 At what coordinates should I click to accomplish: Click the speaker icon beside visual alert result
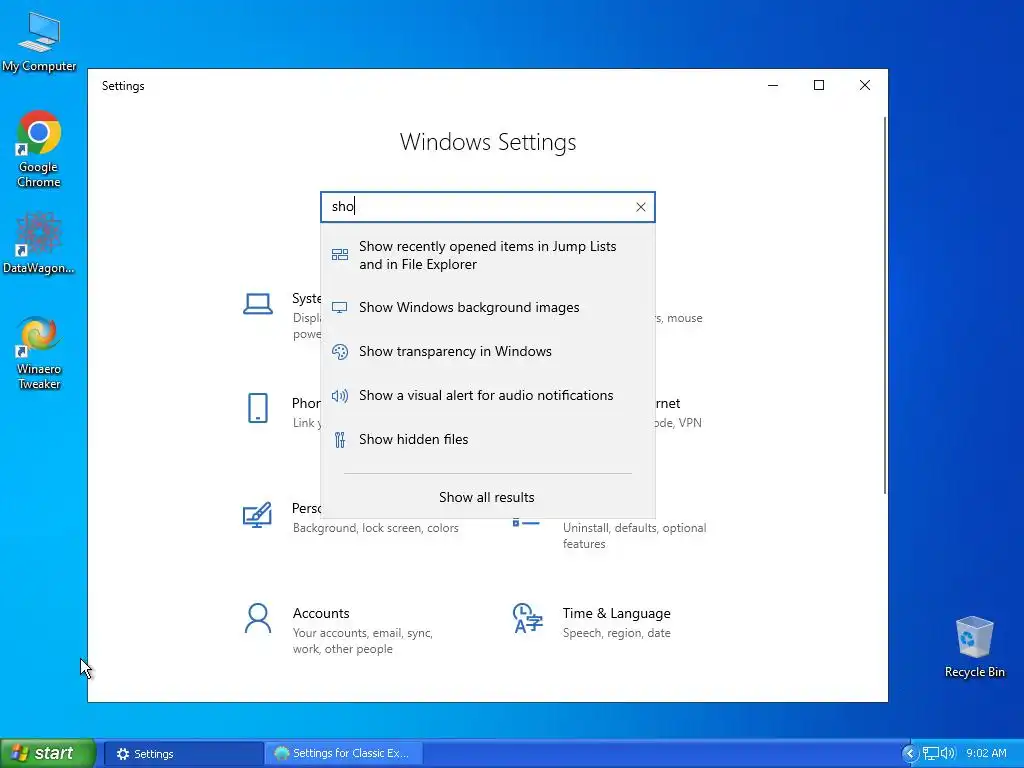click(340, 396)
